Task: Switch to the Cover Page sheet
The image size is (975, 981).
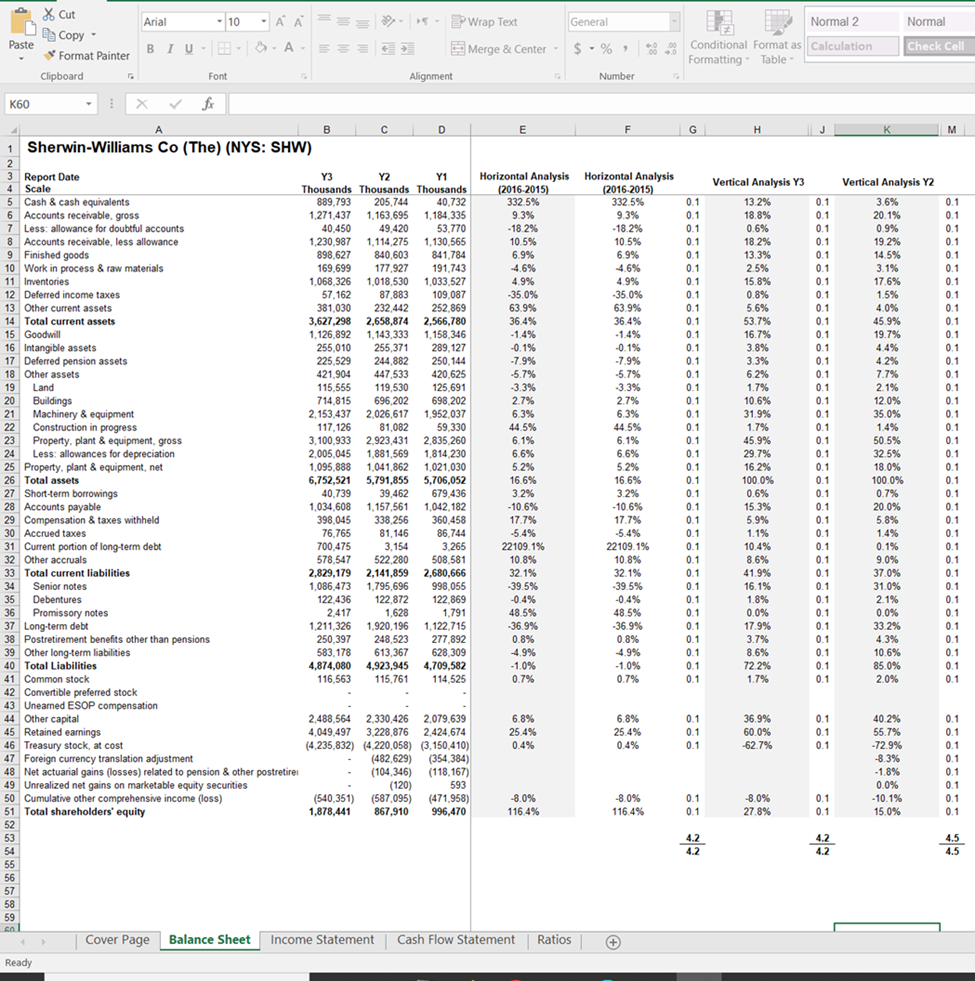Action: (x=117, y=940)
